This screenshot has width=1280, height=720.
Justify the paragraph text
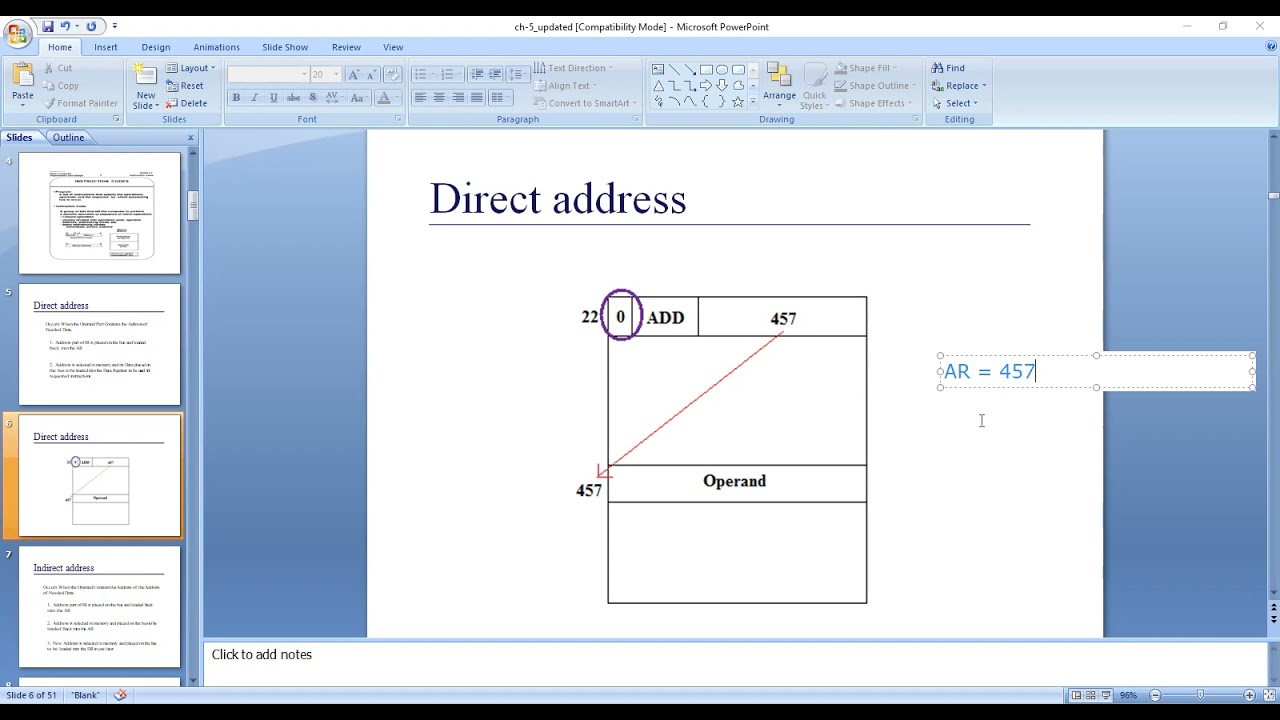(x=477, y=98)
